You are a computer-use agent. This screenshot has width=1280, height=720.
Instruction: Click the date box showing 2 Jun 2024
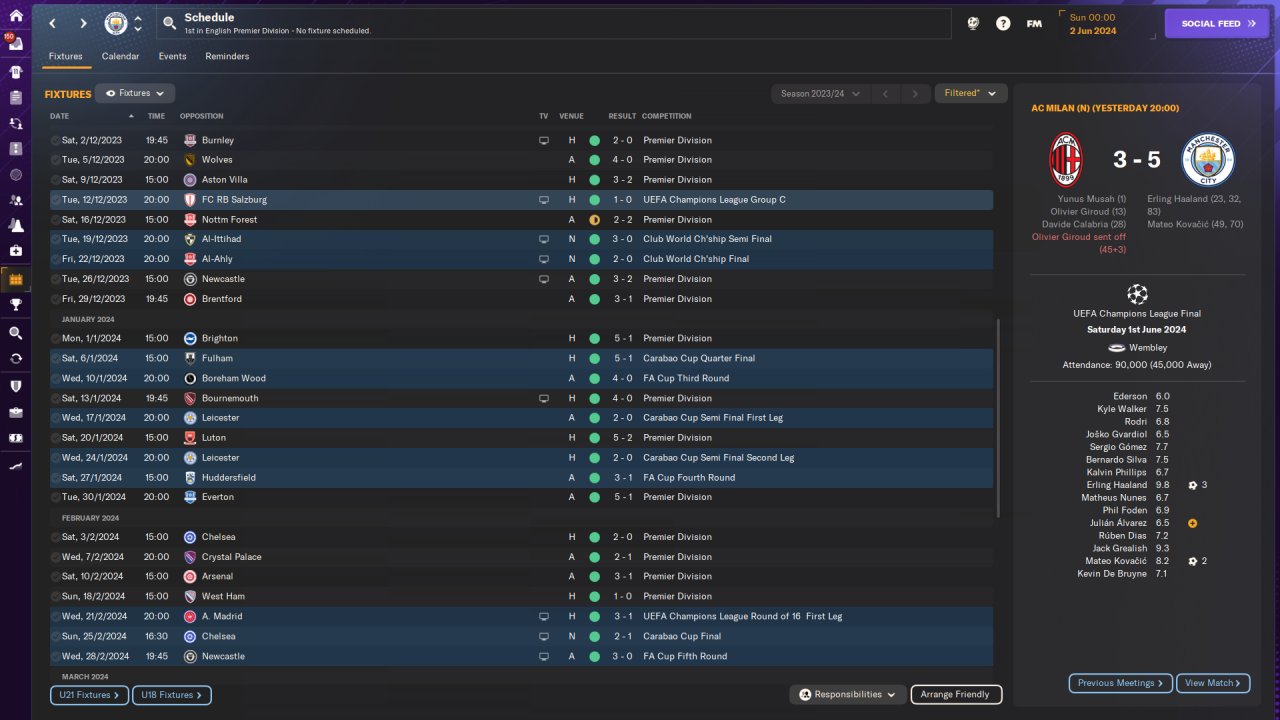pyautogui.click(x=1108, y=24)
